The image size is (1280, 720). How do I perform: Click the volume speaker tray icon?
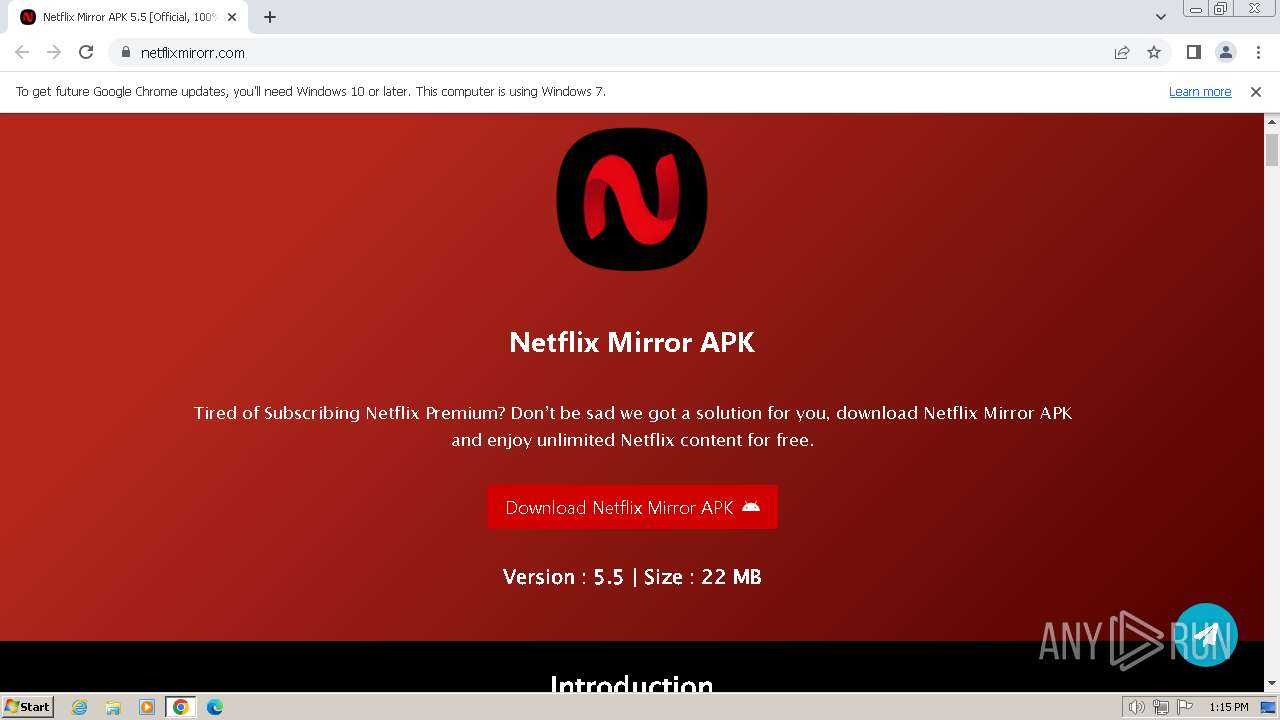tap(1136, 707)
